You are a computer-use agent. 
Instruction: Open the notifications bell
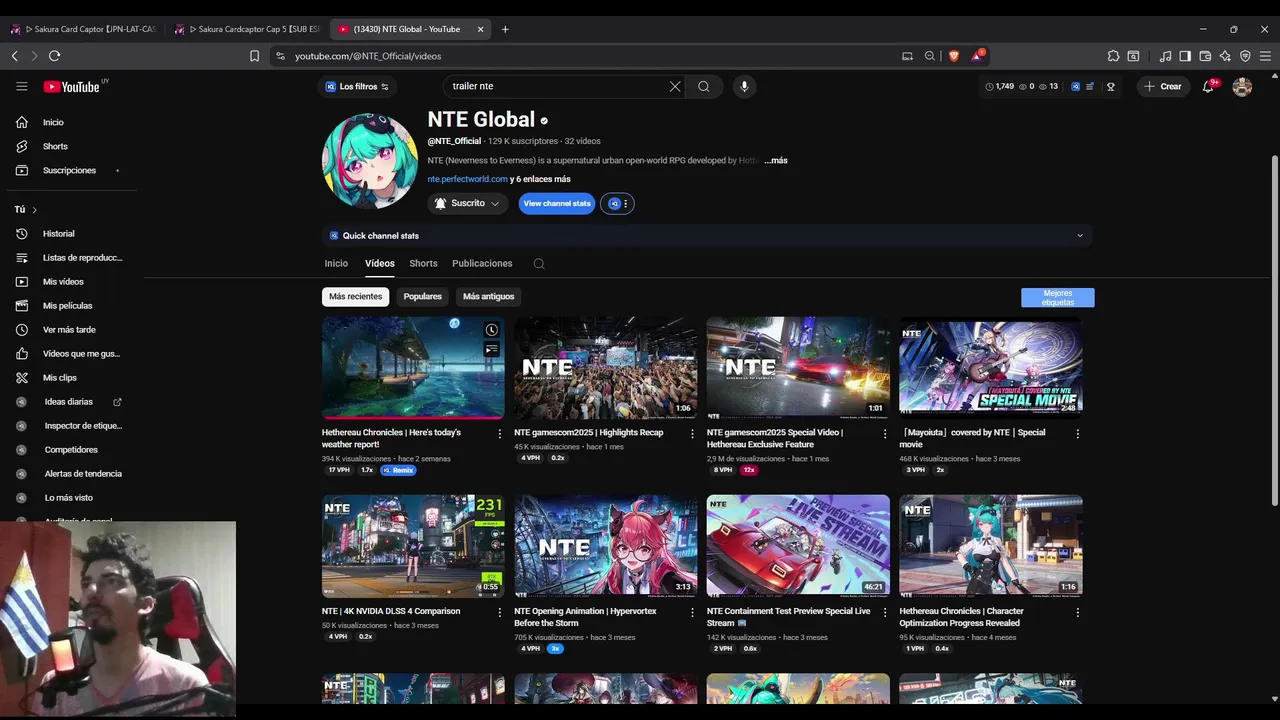click(1208, 87)
